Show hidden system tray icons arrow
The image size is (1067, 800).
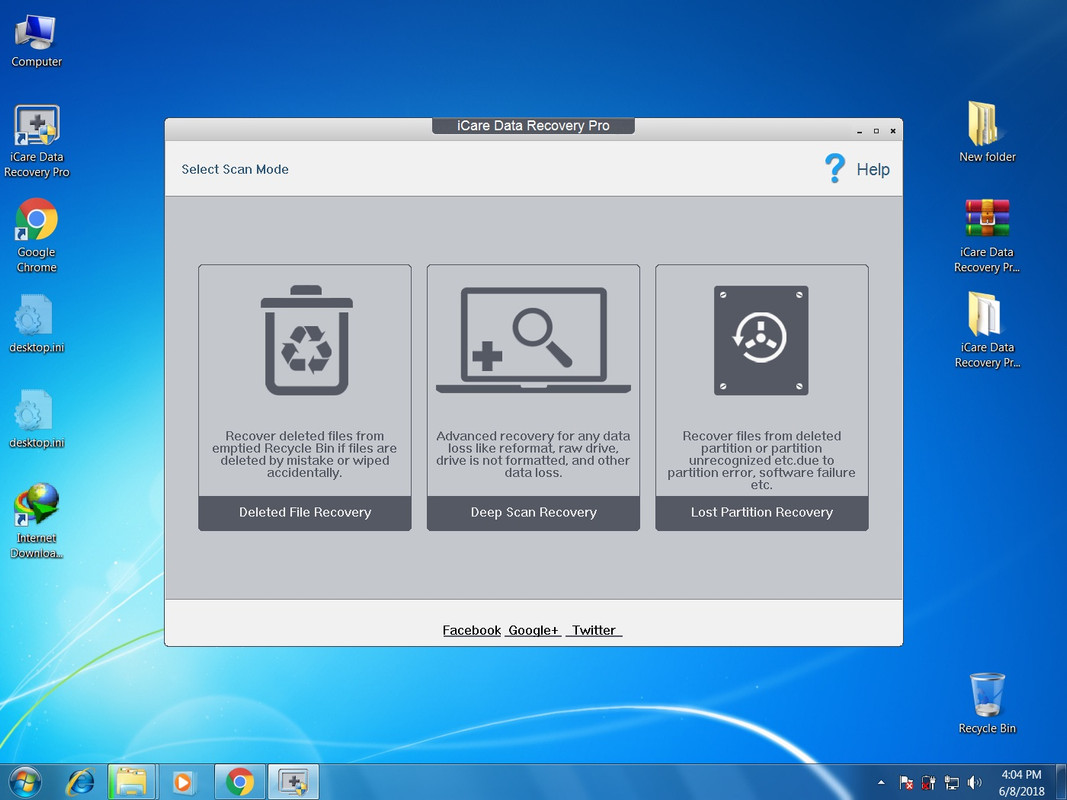tap(881, 782)
